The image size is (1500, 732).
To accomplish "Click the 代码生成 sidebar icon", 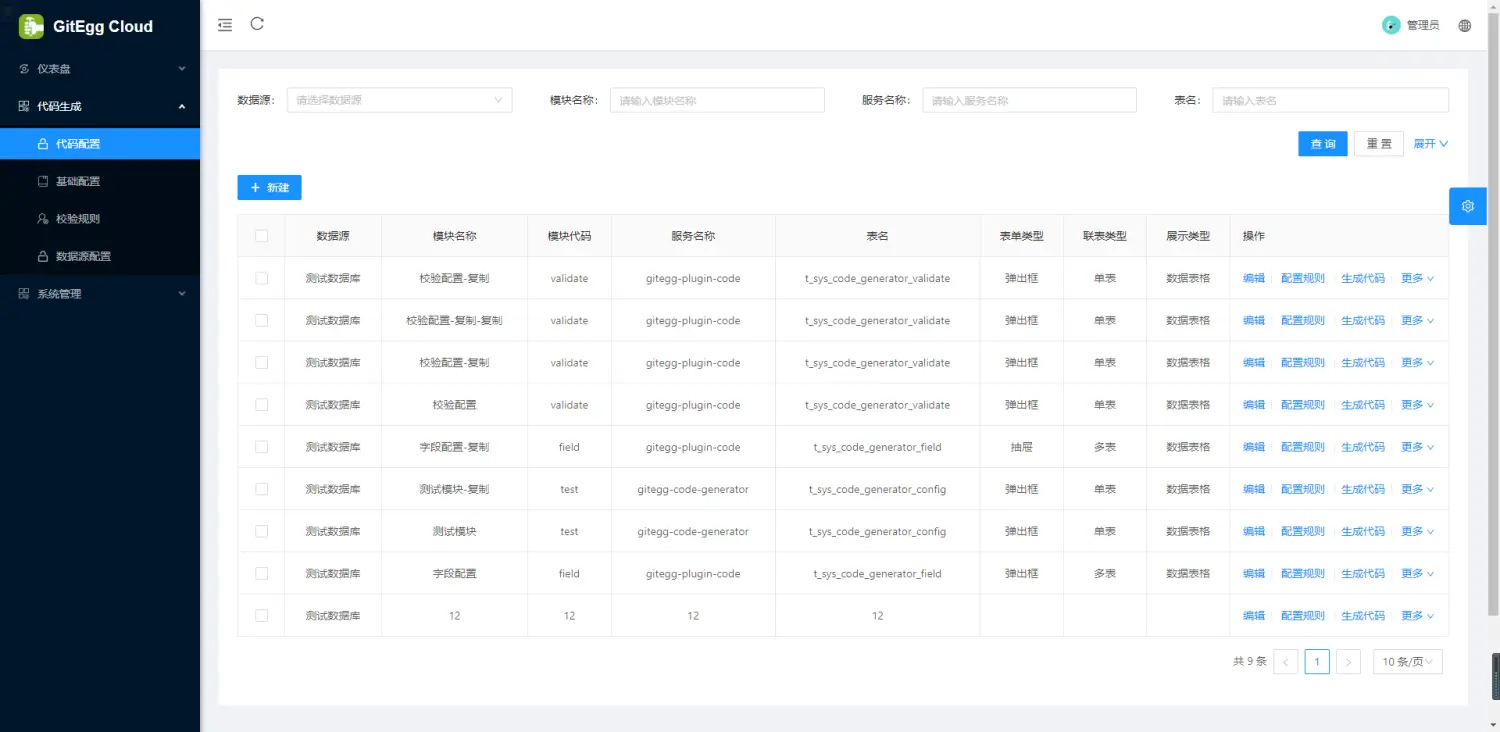I will (21, 106).
